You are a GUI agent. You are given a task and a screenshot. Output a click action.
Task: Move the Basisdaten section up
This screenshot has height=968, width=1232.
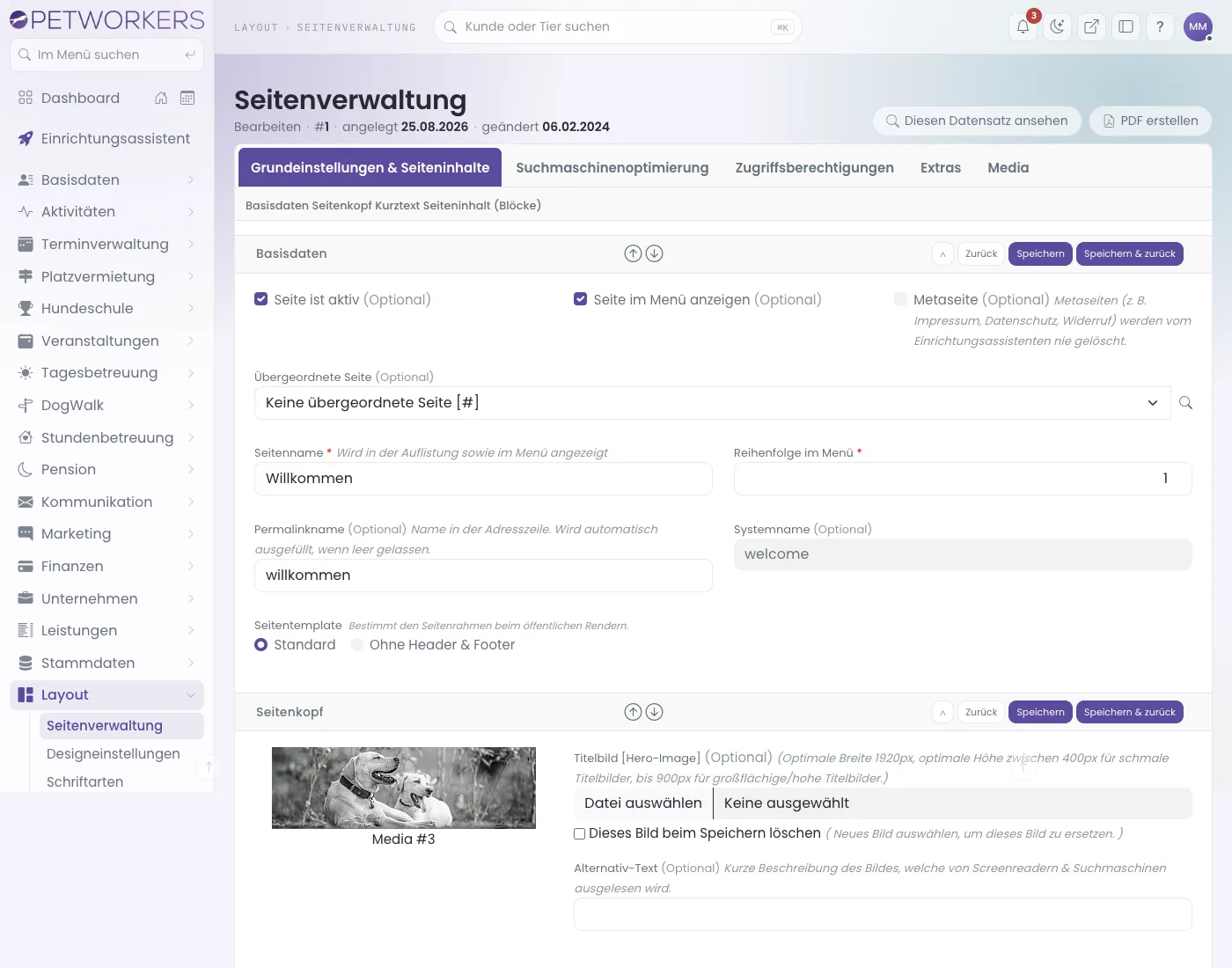633,253
